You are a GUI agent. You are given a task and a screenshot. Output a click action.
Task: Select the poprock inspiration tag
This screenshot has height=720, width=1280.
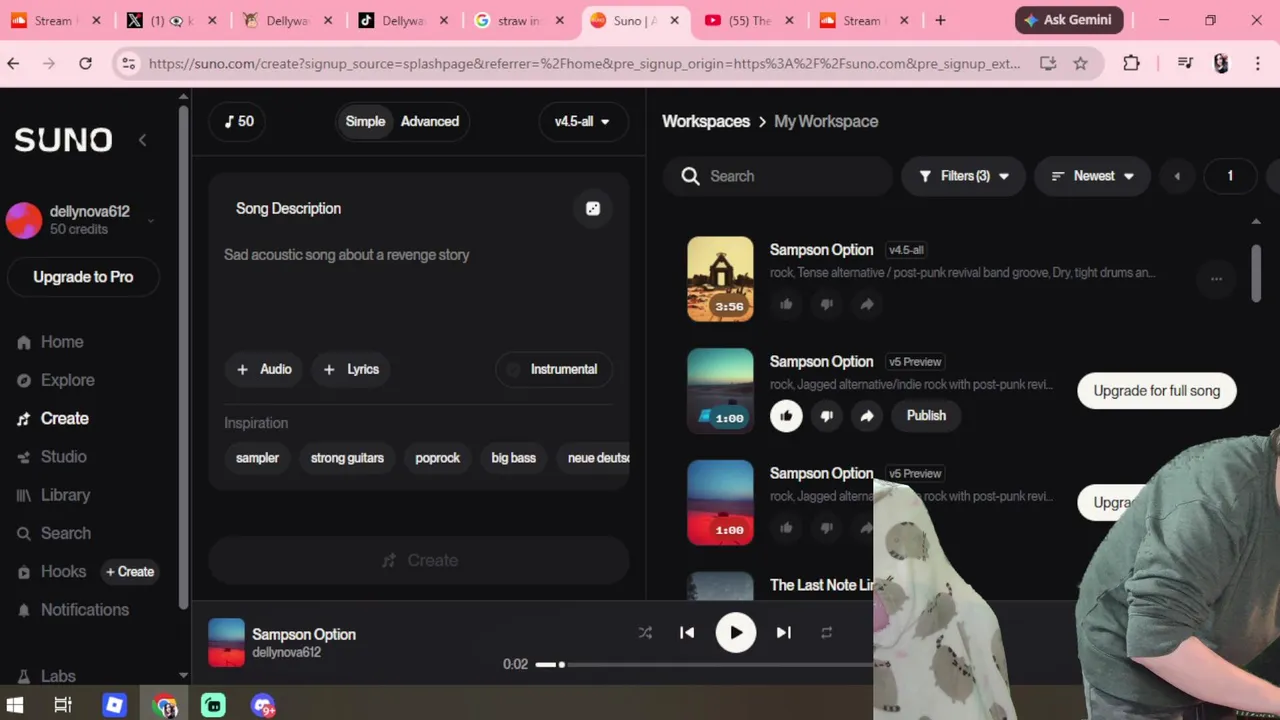tap(438, 458)
